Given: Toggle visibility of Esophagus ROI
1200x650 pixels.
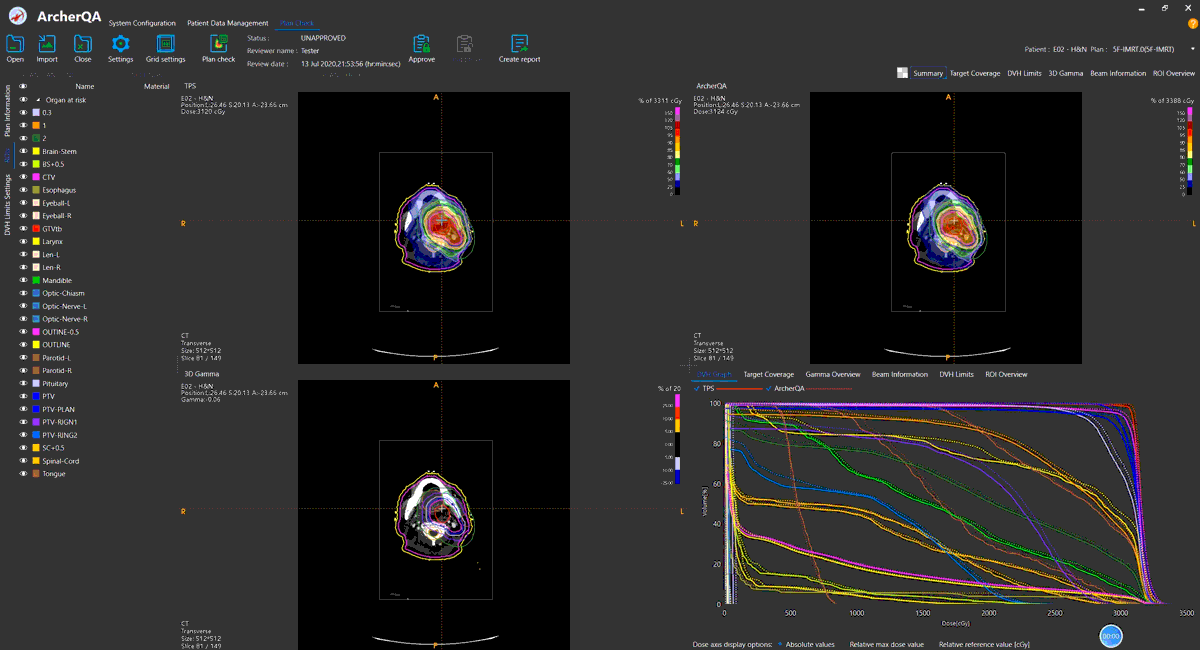Looking at the screenshot, I should click(23, 190).
